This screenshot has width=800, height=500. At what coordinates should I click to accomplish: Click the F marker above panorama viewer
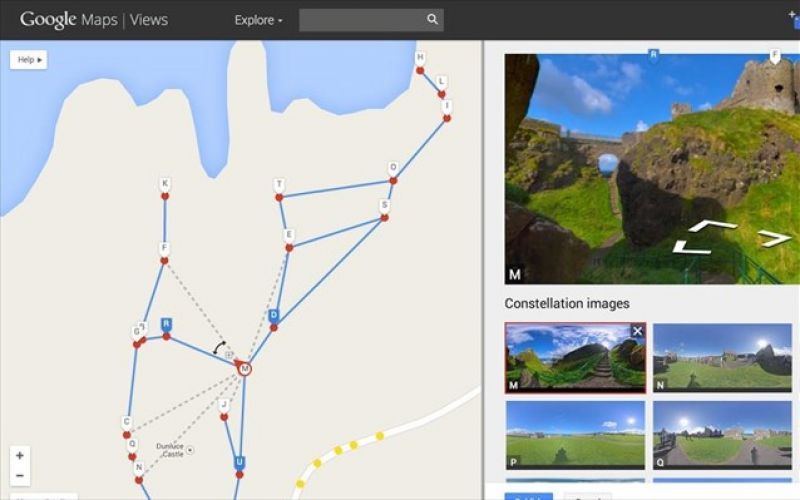[775, 56]
